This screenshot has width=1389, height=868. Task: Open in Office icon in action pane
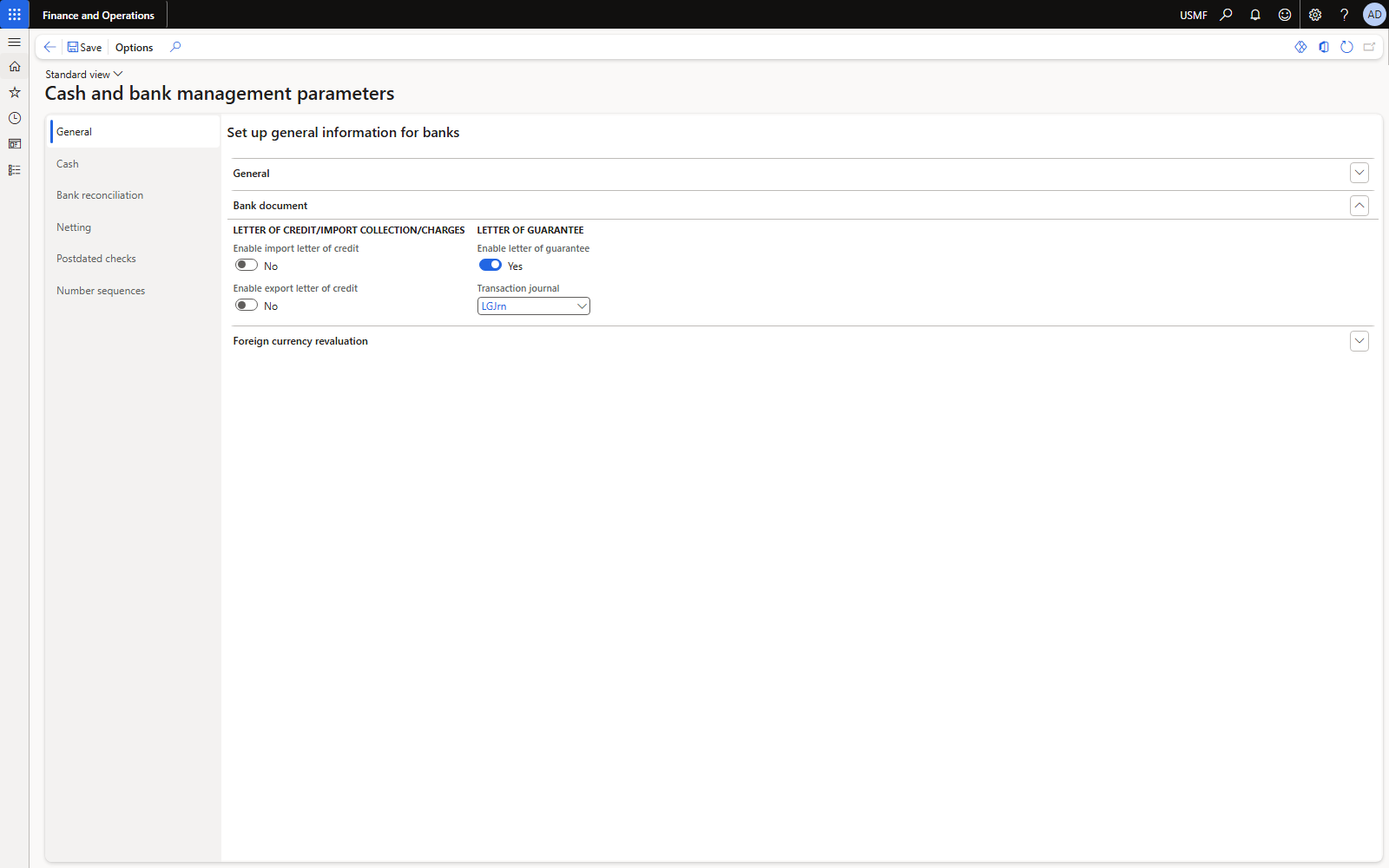pos(1324,47)
